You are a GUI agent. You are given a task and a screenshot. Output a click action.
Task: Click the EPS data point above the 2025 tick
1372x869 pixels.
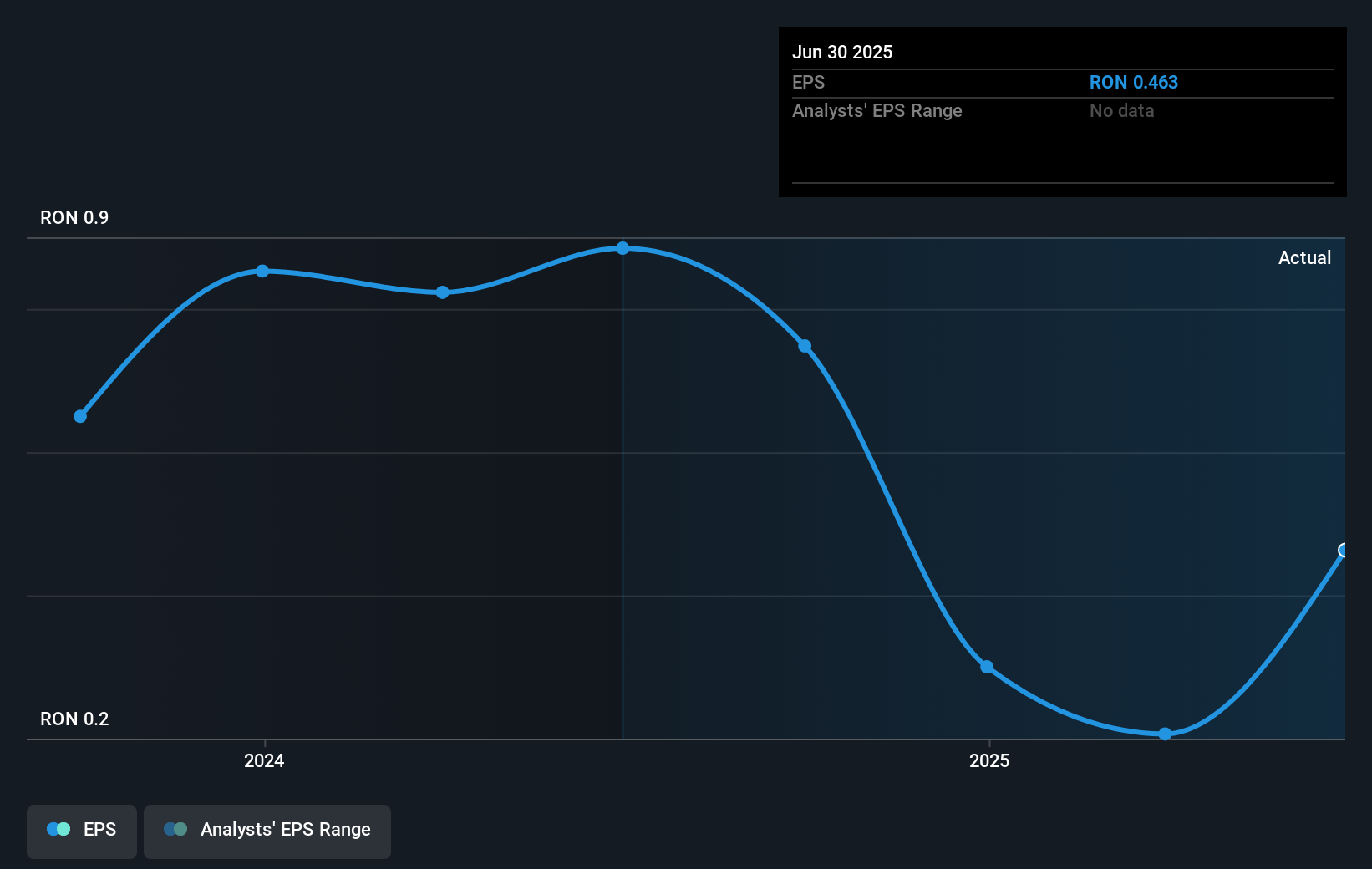987,667
